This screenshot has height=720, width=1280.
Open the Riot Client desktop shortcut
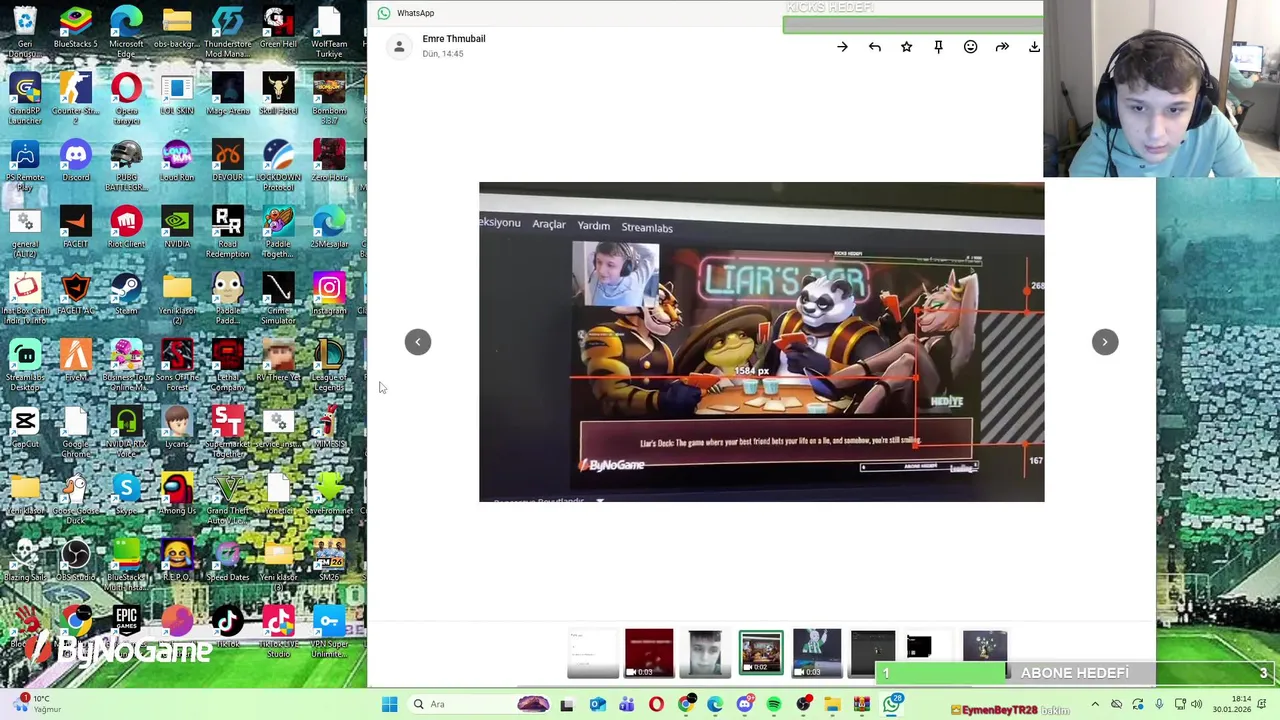click(x=126, y=228)
